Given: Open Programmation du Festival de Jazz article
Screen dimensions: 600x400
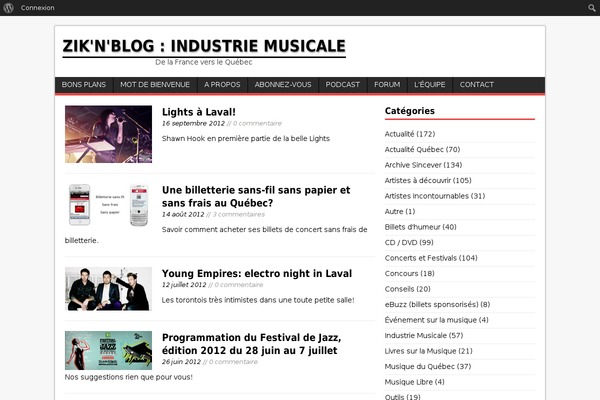Looking at the screenshot, I should point(251,344).
